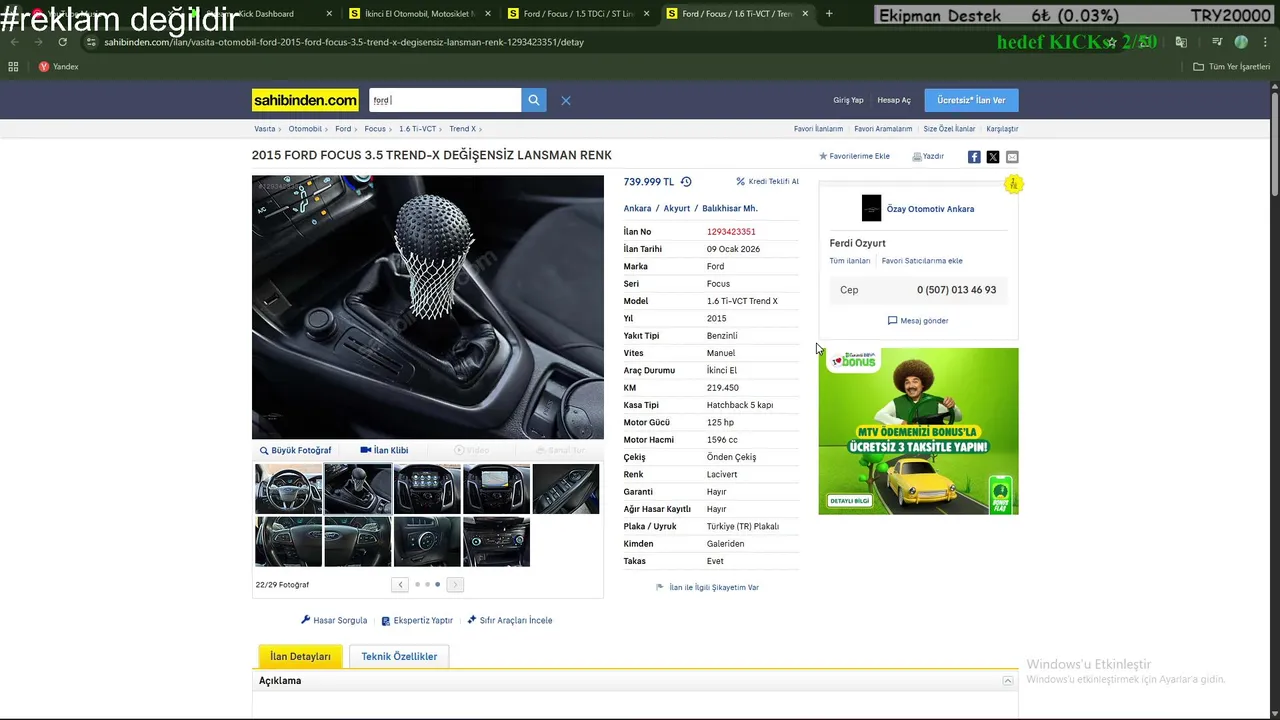Open Favori İlanlarım link

pos(818,129)
